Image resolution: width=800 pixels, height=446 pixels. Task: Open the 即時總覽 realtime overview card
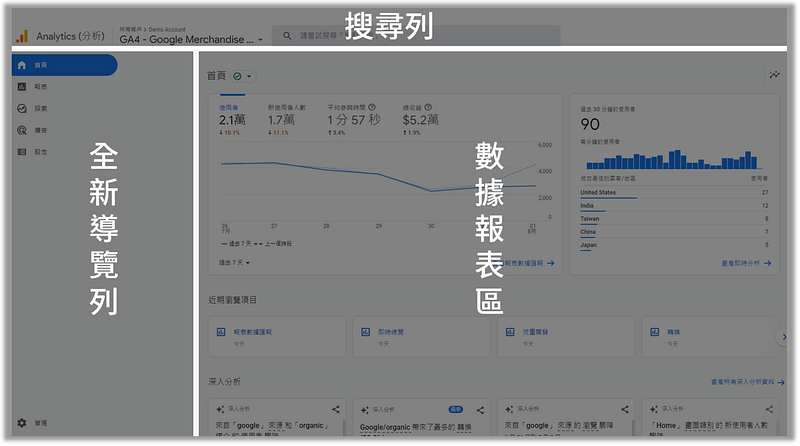(421, 336)
